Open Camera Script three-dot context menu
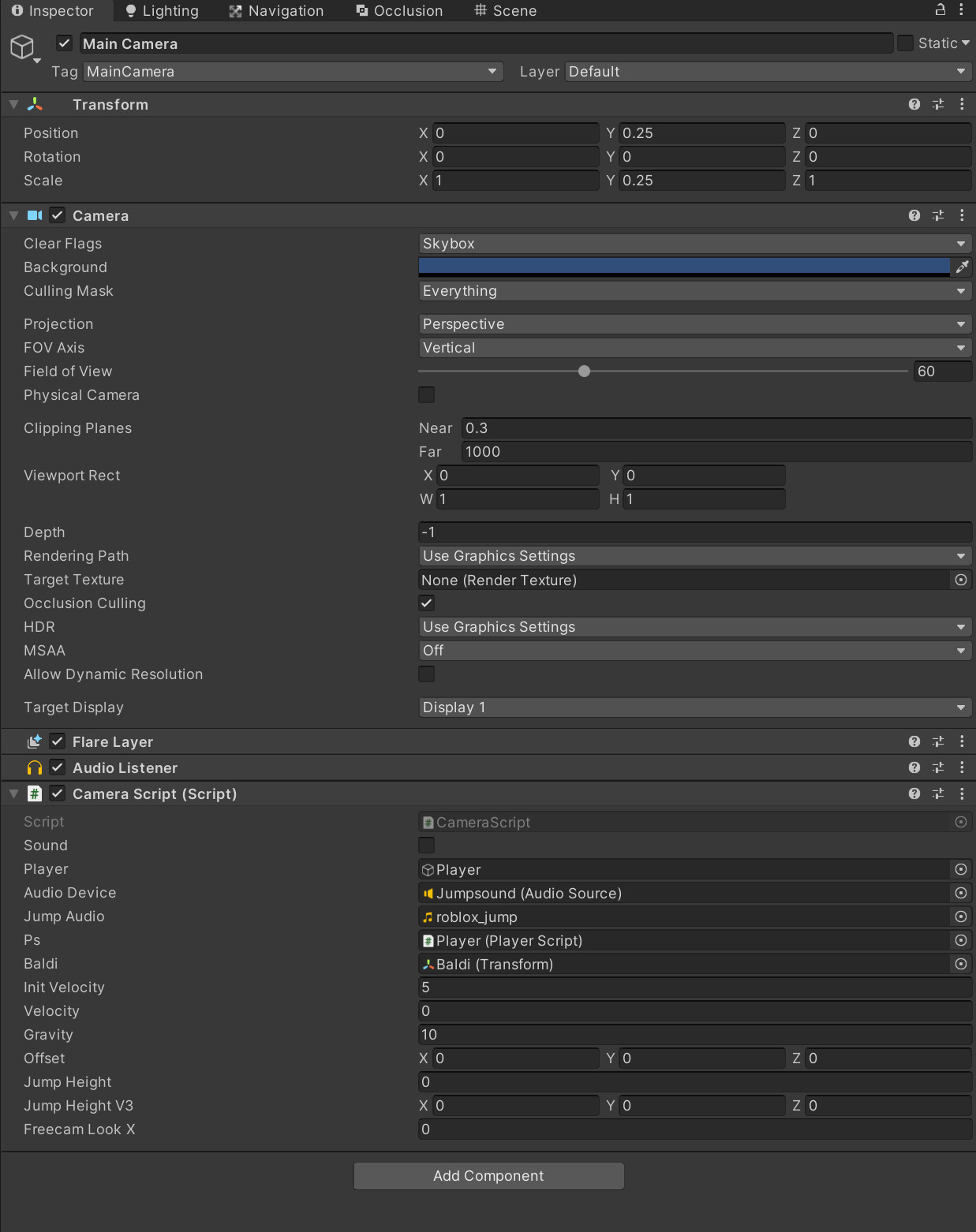 pos(962,793)
